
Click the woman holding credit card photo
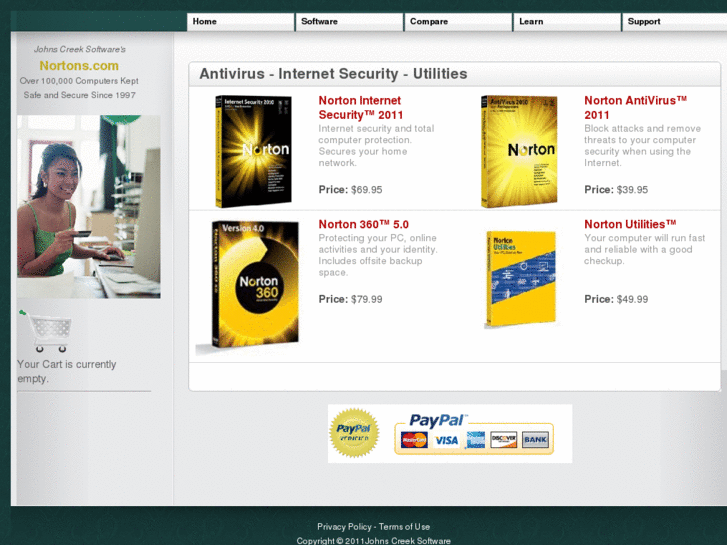(x=89, y=207)
